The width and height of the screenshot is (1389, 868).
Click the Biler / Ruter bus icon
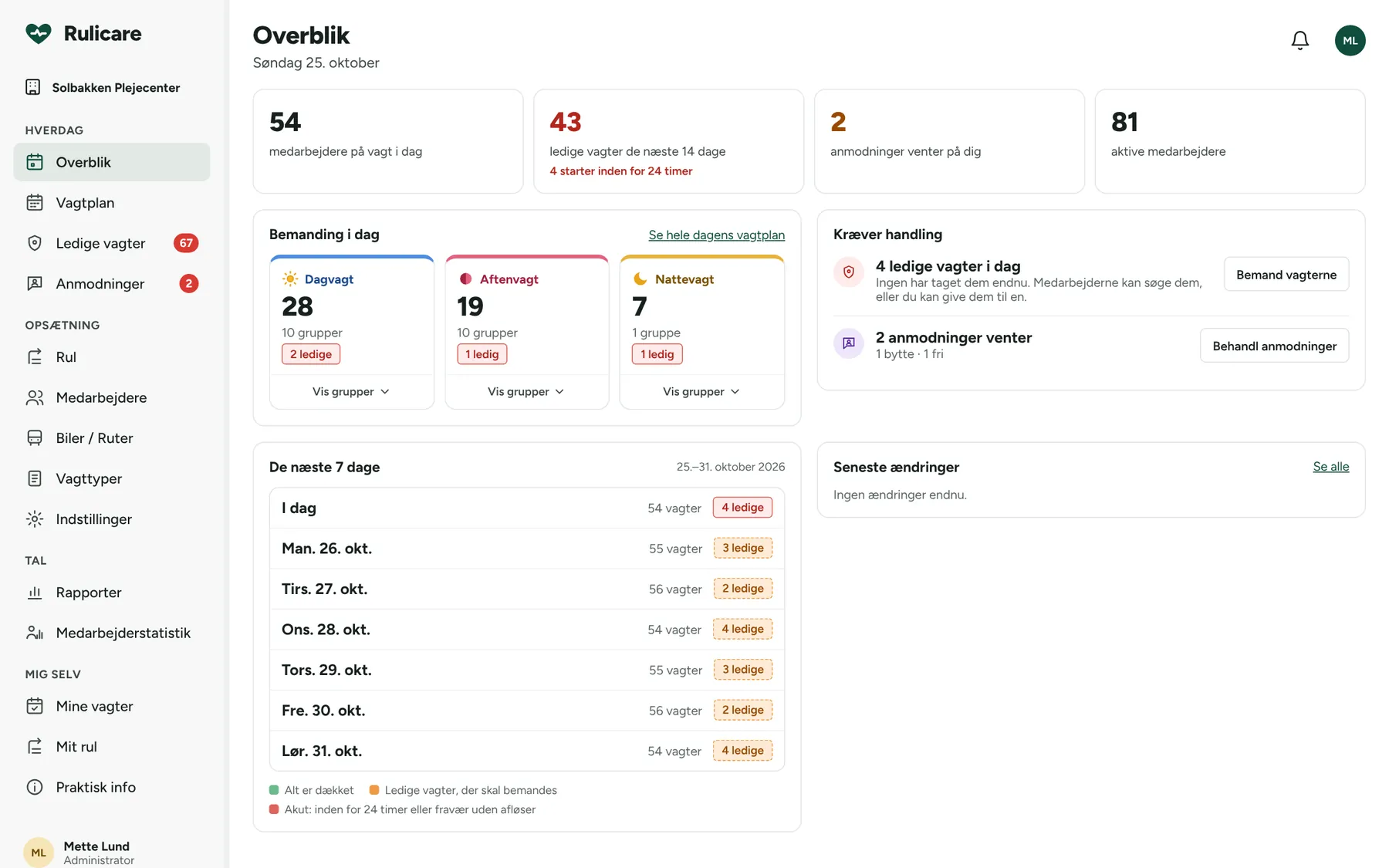pos(35,437)
